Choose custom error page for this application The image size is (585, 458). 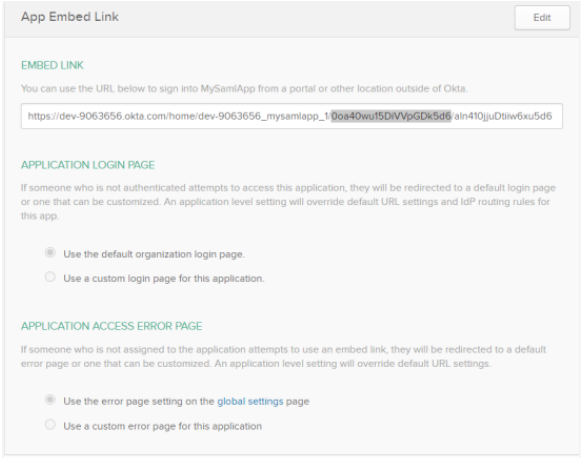(50, 424)
